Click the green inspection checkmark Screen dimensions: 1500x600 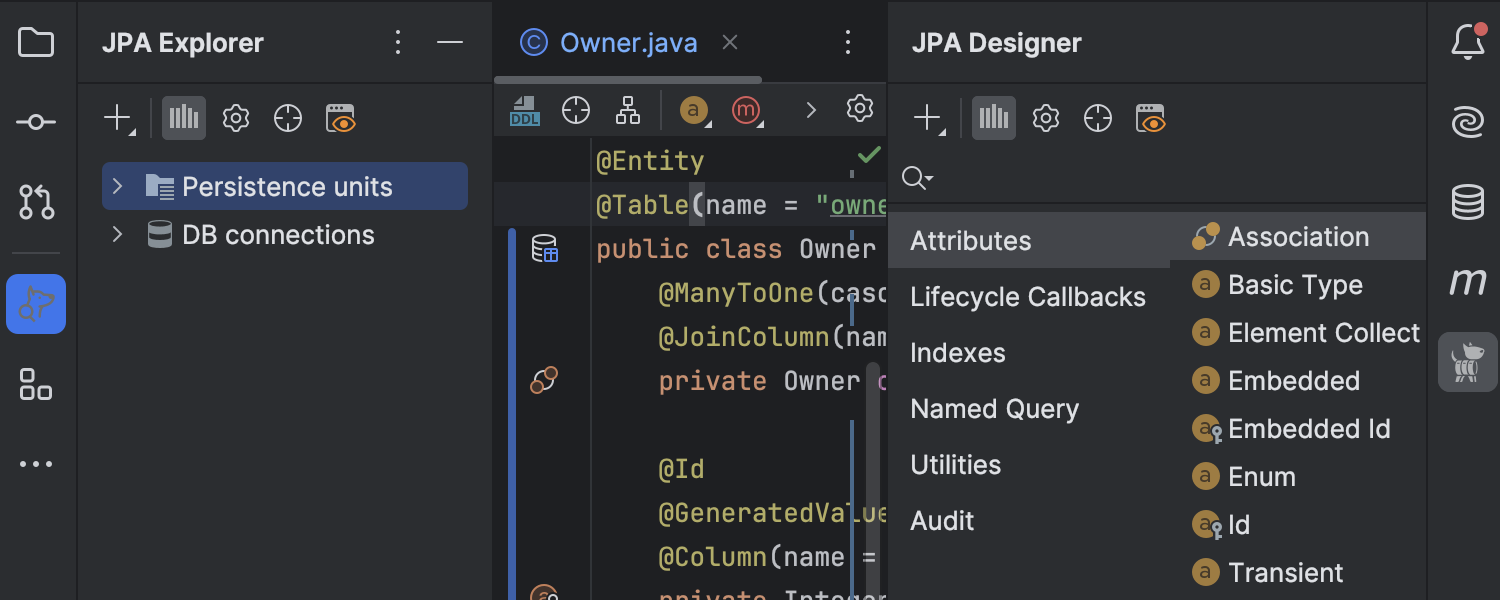(869, 155)
